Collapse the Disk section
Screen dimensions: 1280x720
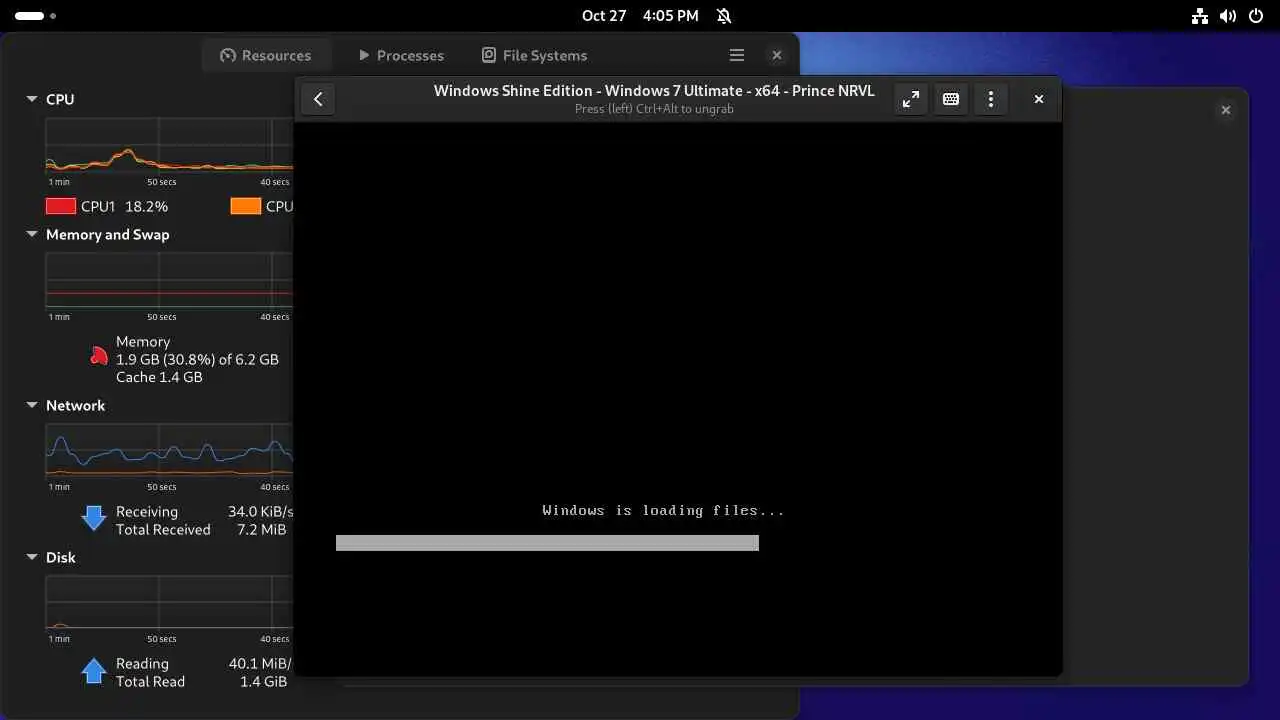click(32, 557)
